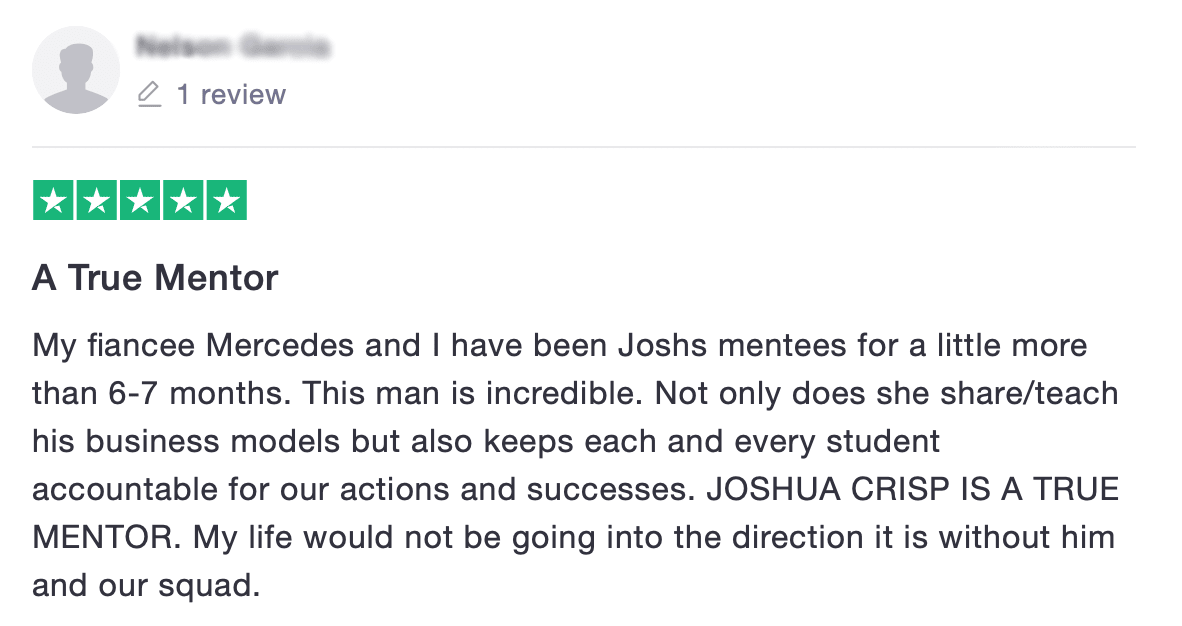The image size is (1182, 626).
Task: Click the horizontal divider under reviewer info
Action: click(583, 147)
